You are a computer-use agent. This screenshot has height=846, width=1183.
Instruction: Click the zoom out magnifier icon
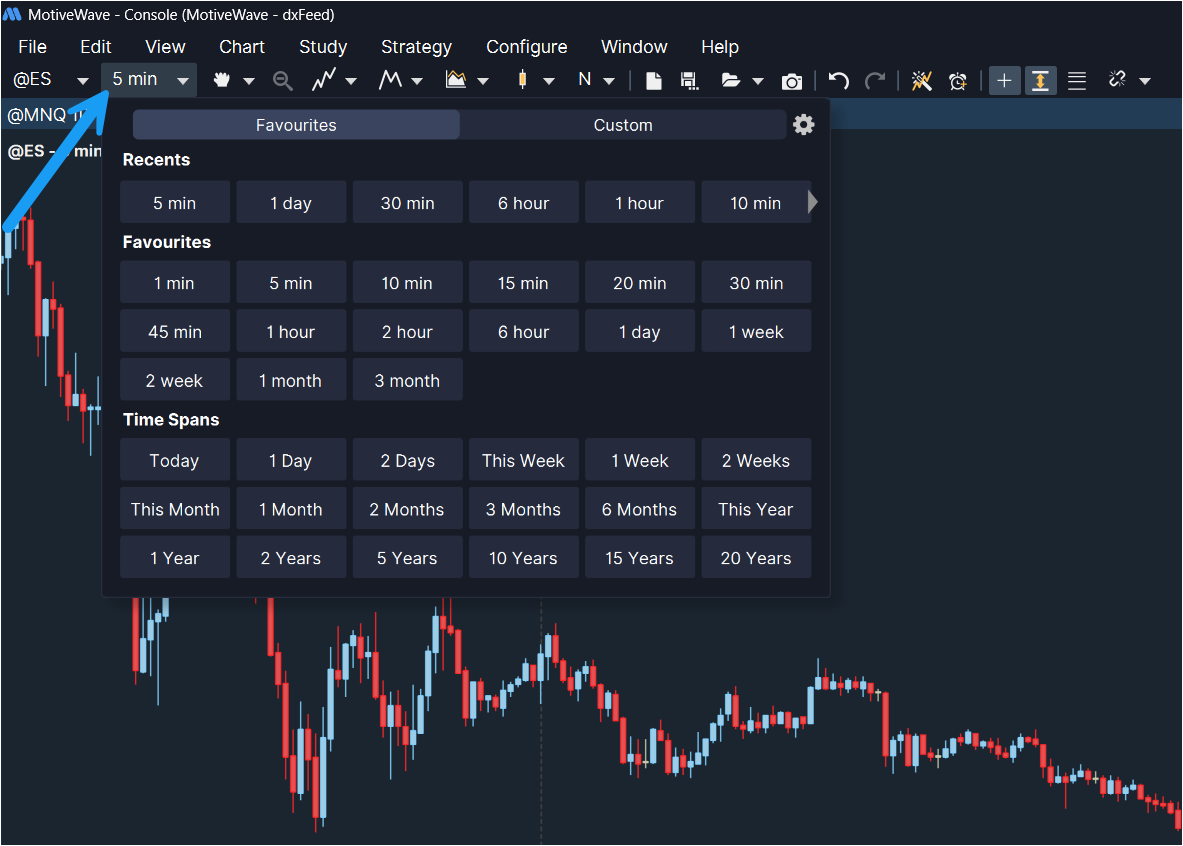point(283,81)
